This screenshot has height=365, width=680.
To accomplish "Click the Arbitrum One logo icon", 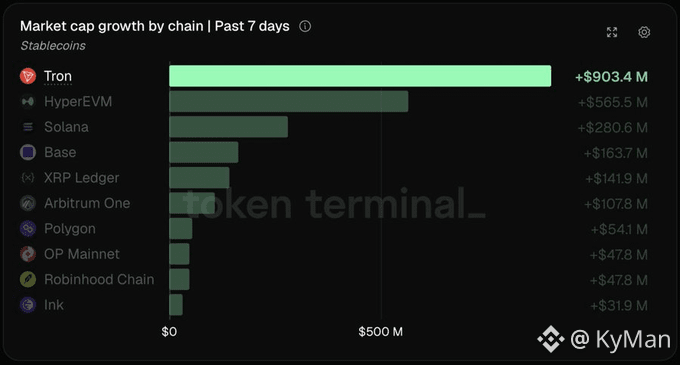I will [28, 203].
